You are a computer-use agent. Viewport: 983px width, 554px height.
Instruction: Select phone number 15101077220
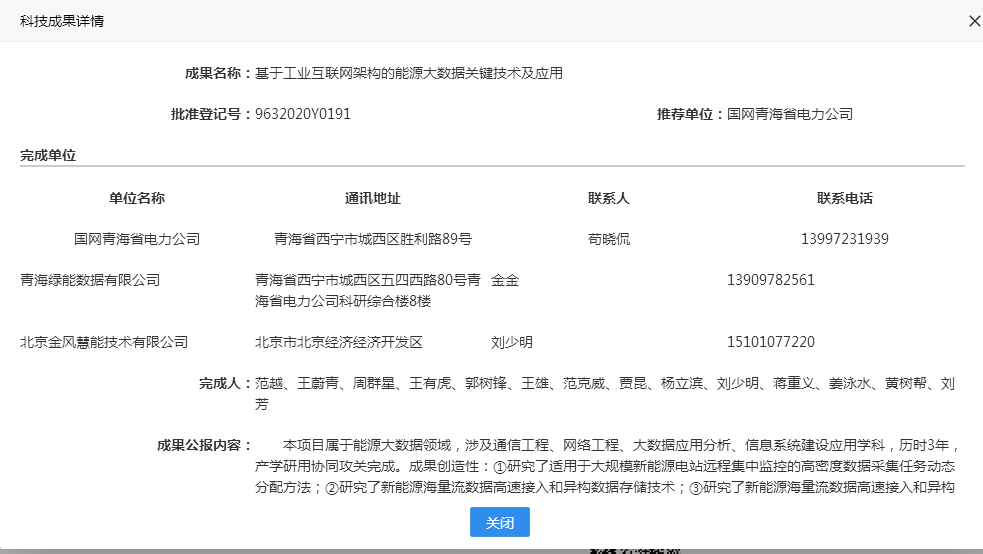(771, 342)
